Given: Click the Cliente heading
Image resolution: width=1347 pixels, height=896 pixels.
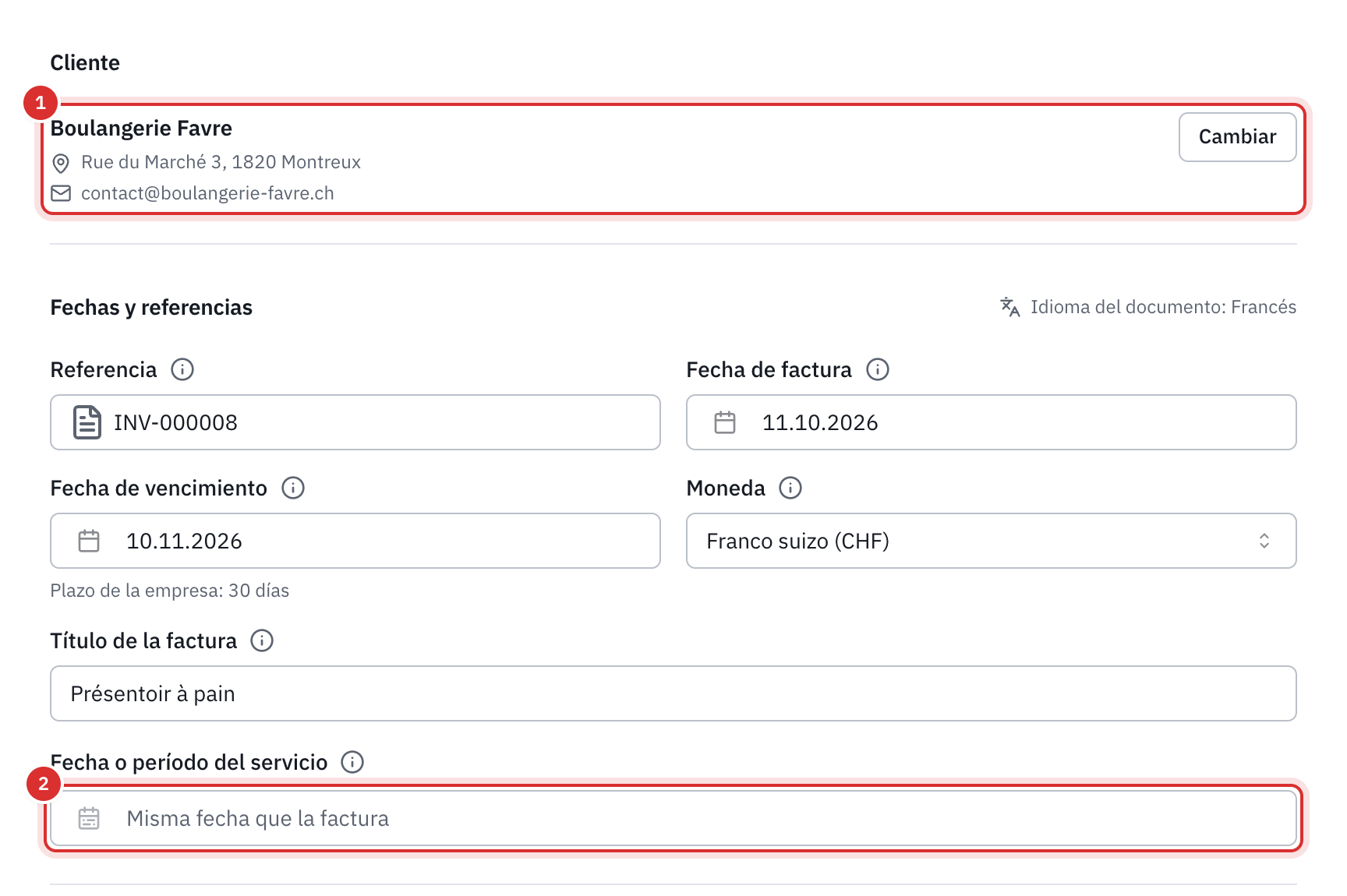Looking at the screenshot, I should (x=85, y=63).
